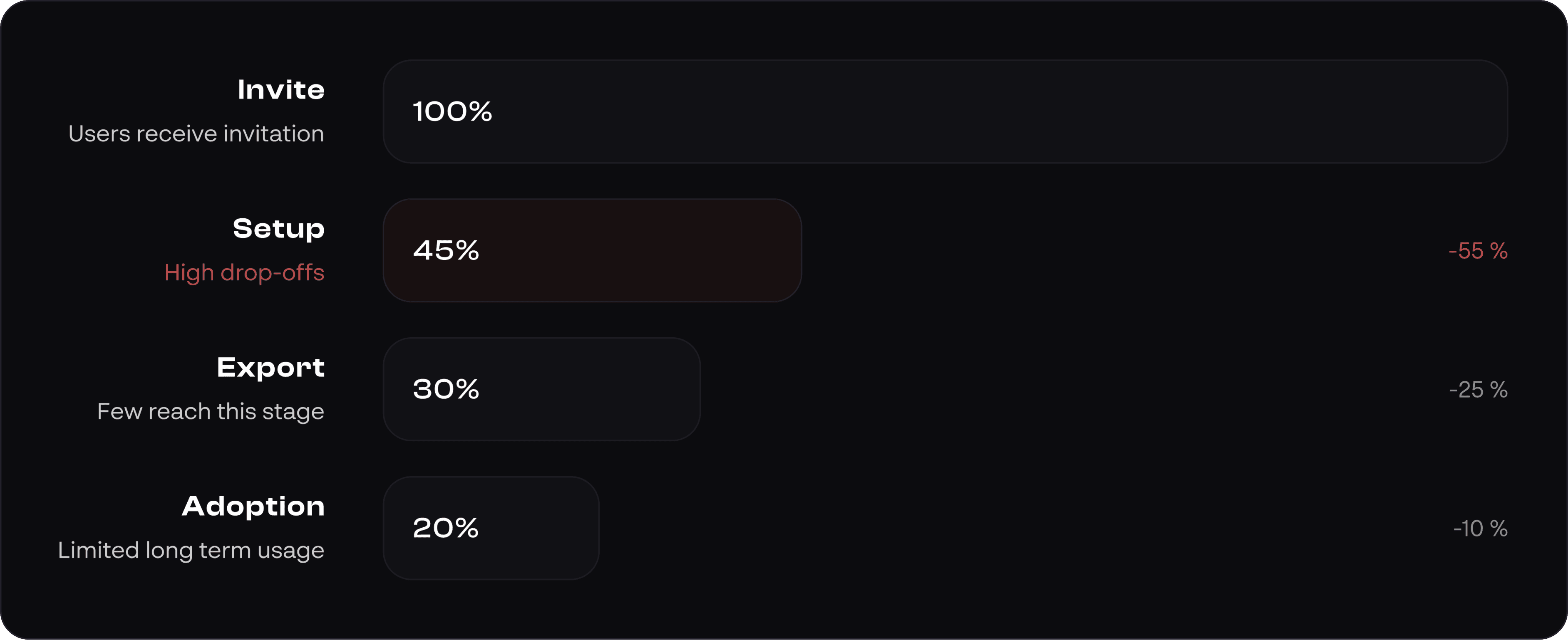Select the 100% Invite funnel bar

pyautogui.click(x=945, y=111)
